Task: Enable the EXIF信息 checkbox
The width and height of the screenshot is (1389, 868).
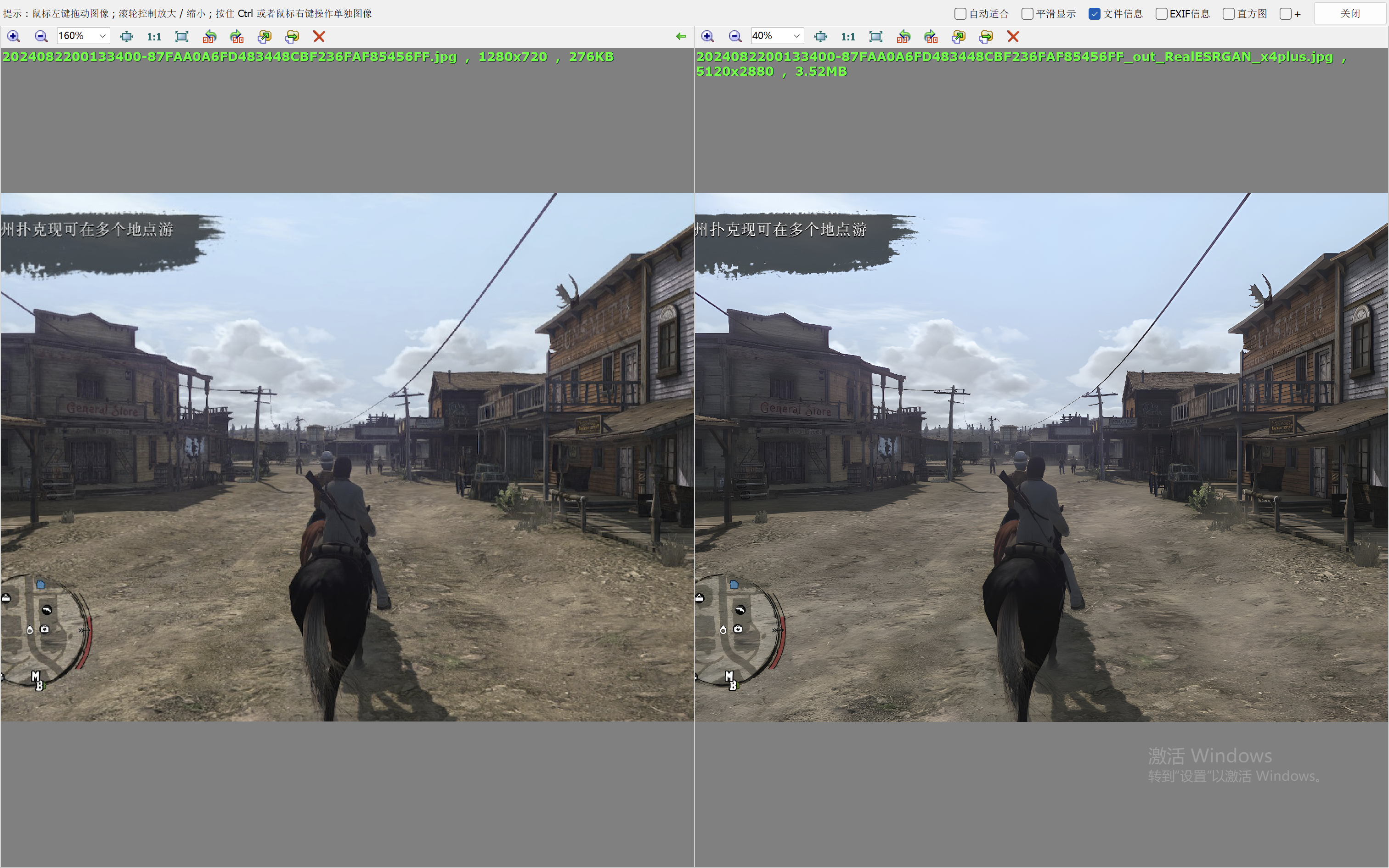Action: tap(1161, 14)
